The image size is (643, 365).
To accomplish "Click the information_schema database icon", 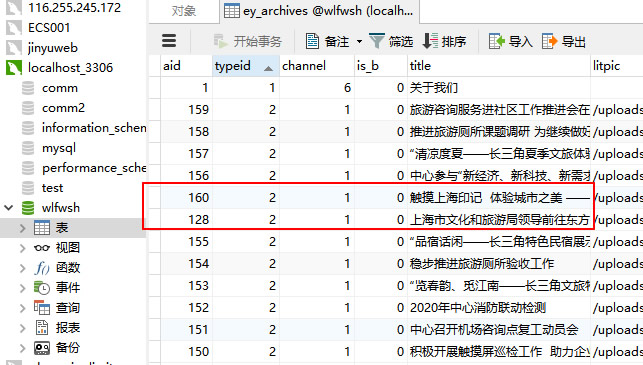I will pyautogui.click(x=28, y=128).
